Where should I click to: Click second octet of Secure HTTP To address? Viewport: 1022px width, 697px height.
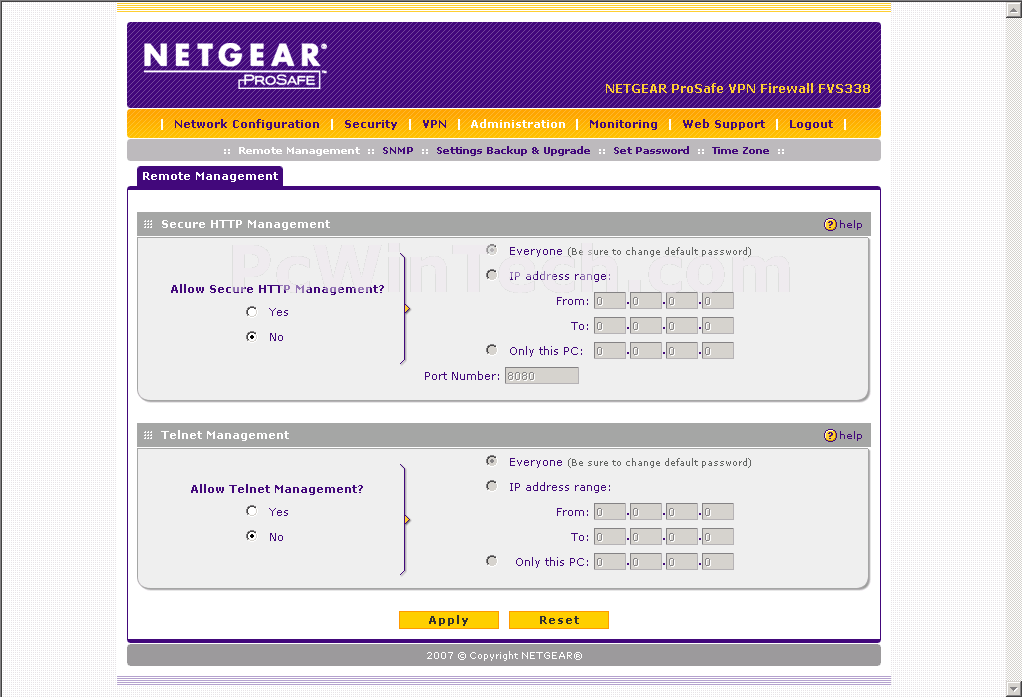(646, 325)
